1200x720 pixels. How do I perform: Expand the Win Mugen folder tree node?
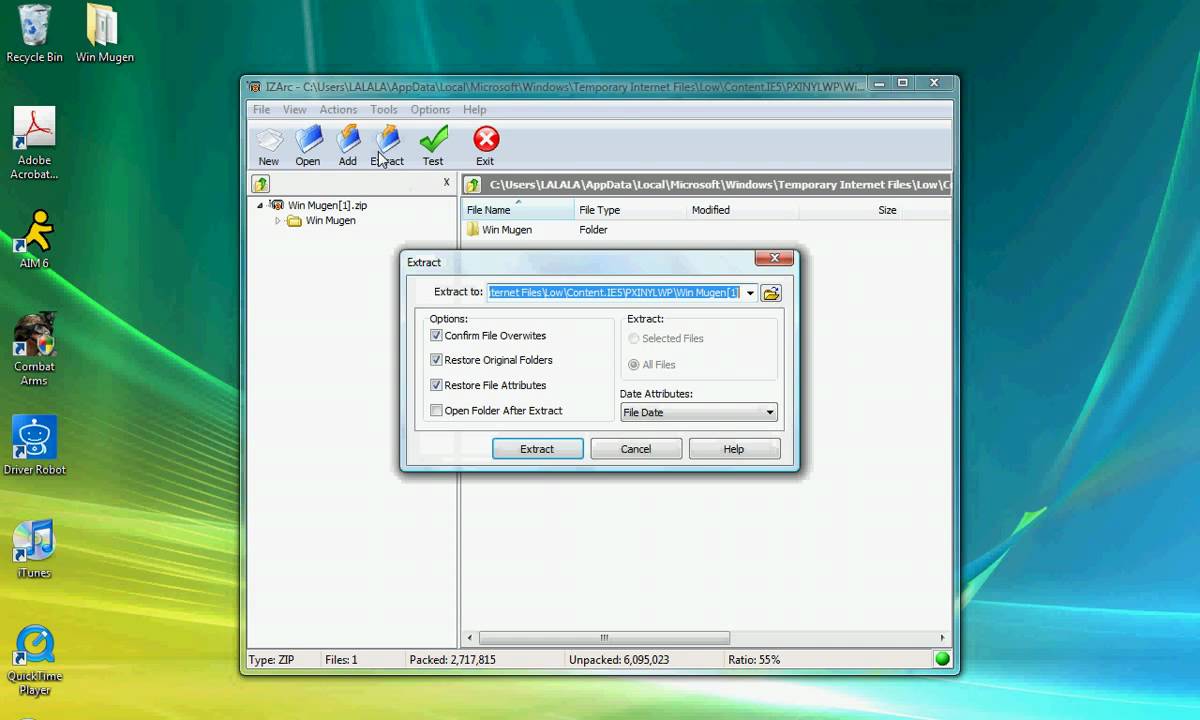tap(278, 221)
